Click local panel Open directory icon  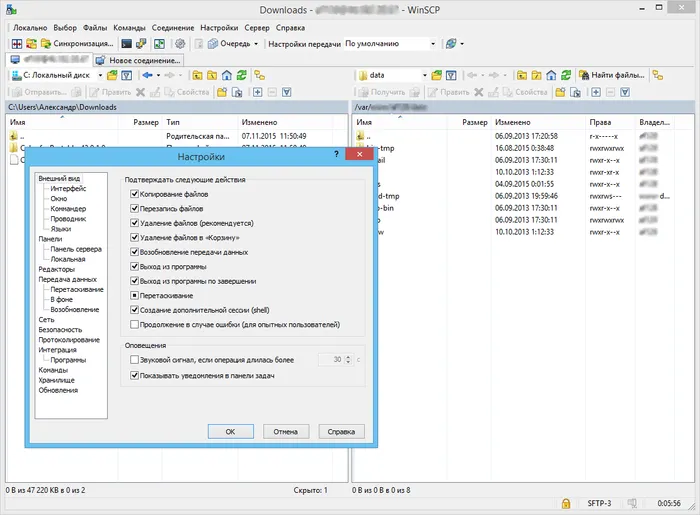click(x=112, y=75)
